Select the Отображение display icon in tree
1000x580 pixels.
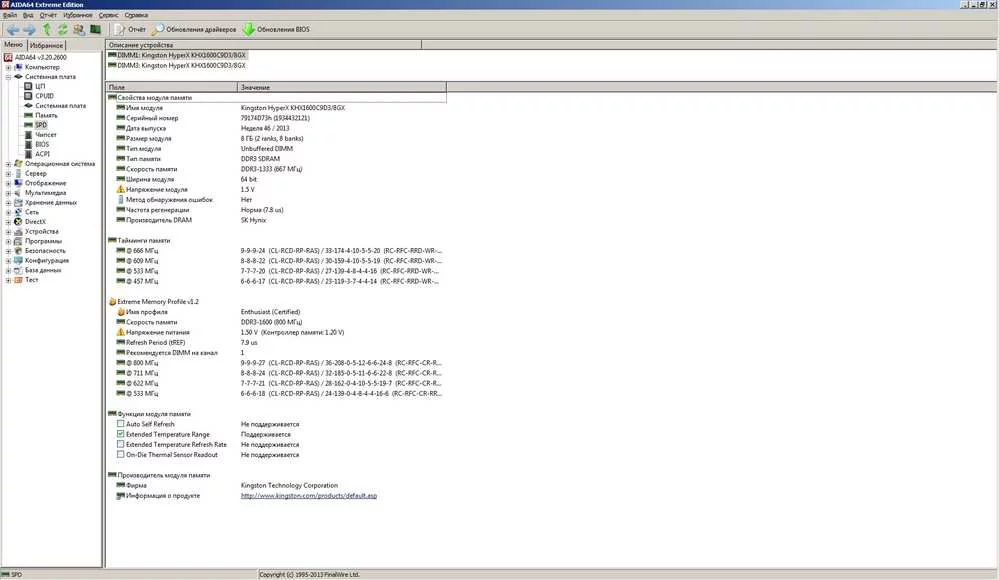pos(18,183)
